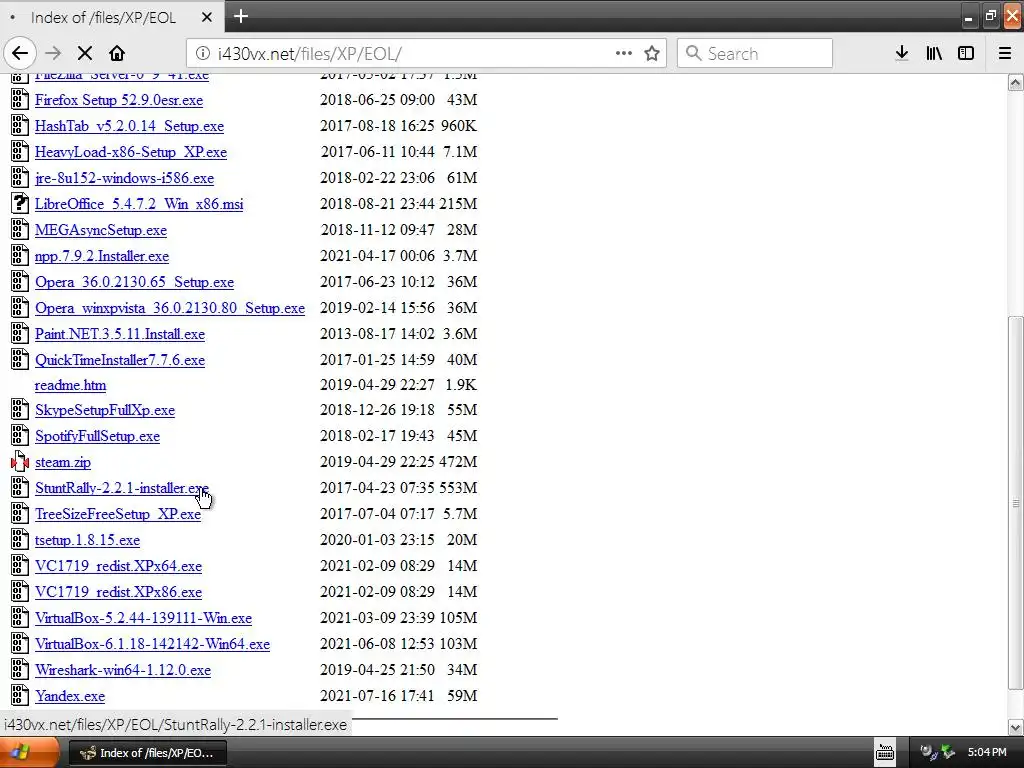Close the Index of /files/XP/EOL tab
The height and width of the screenshot is (768, 1024).
tap(206, 18)
